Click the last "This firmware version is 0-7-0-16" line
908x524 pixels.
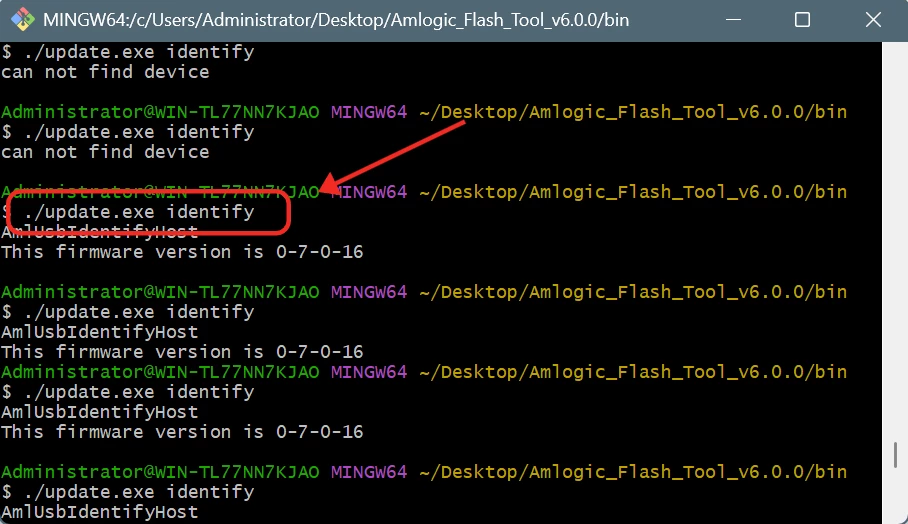click(x=182, y=432)
